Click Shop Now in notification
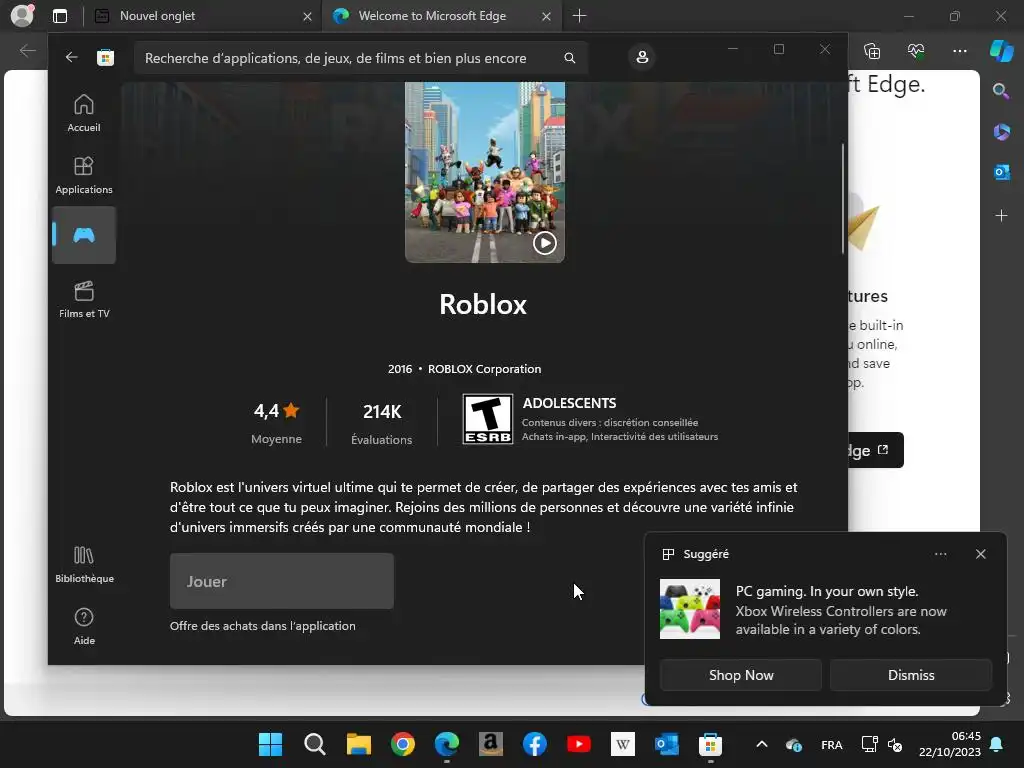This screenshot has height=768, width=1024. pos(741,675)
